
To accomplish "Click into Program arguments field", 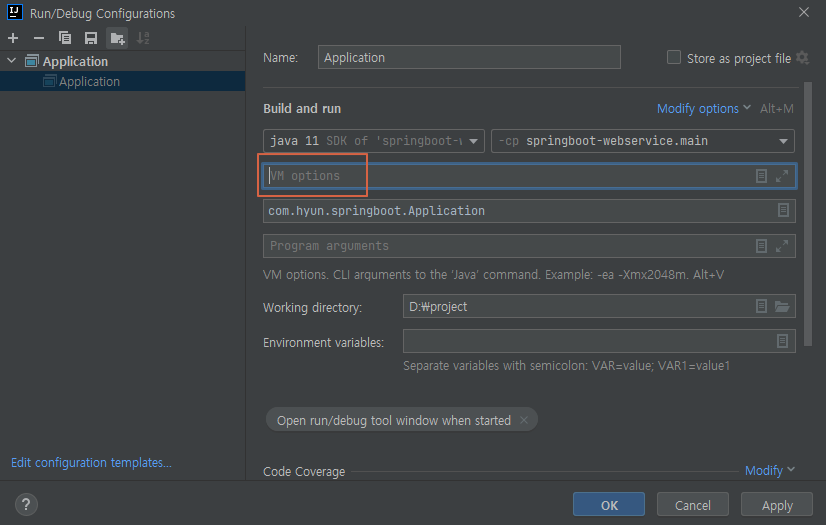I will point(529,246).
